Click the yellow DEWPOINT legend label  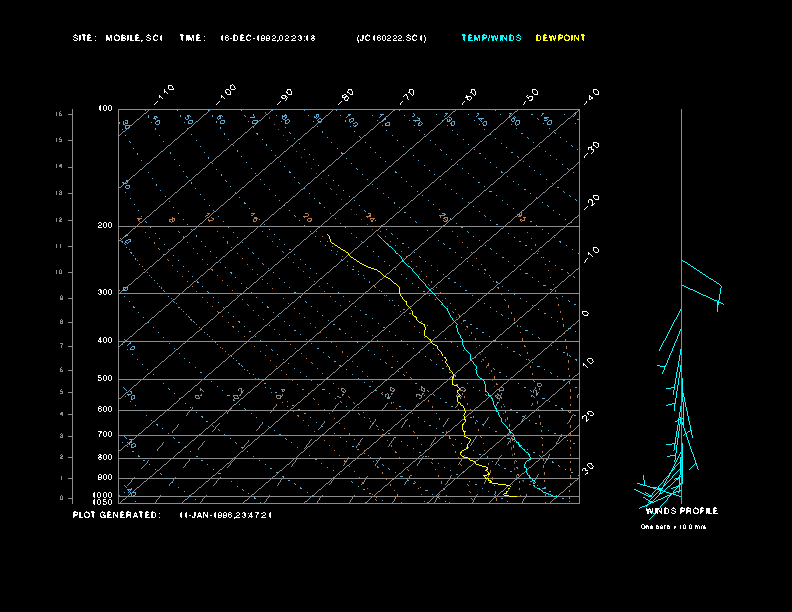(560, 38)
